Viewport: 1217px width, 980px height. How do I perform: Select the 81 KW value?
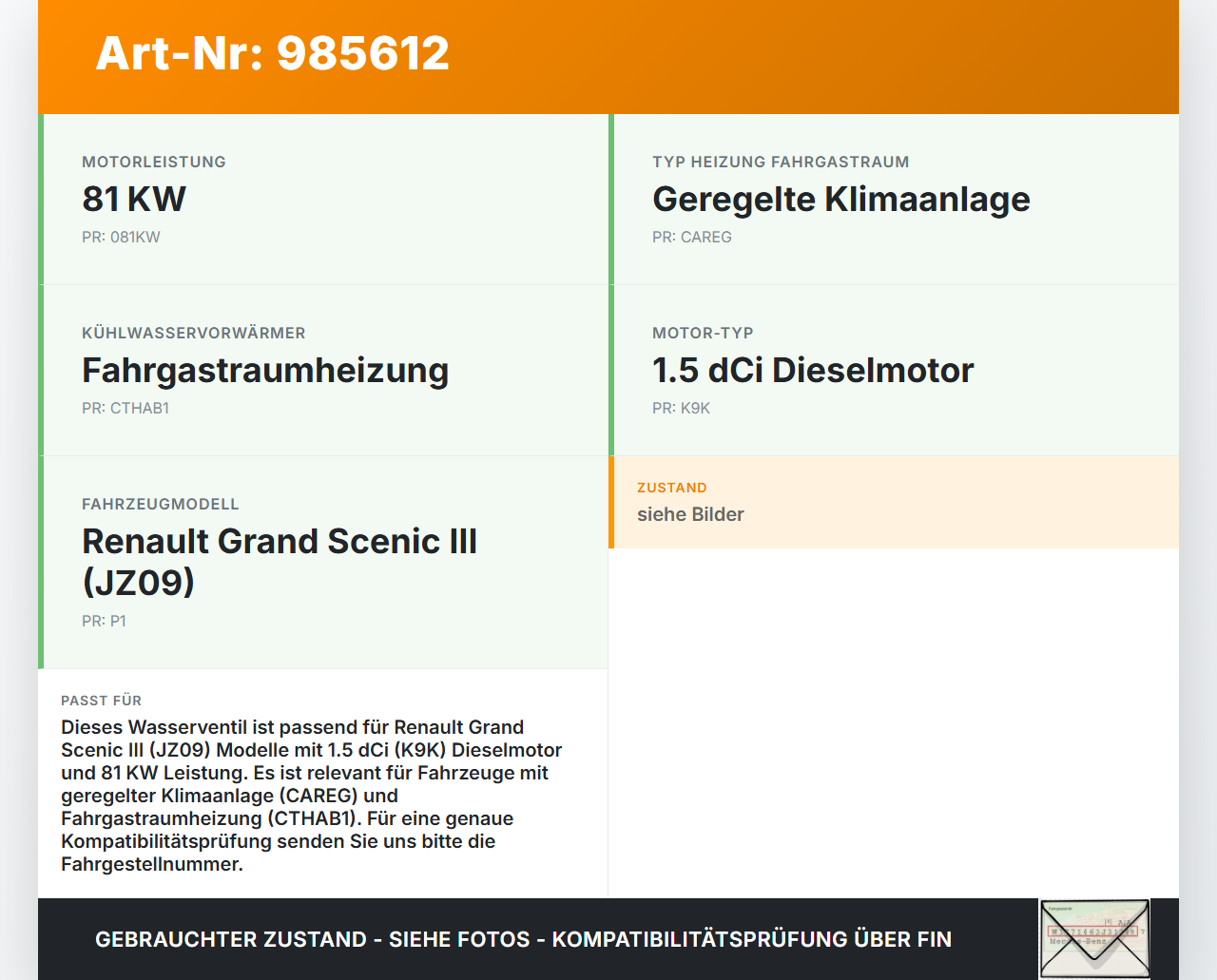[133, 199]
